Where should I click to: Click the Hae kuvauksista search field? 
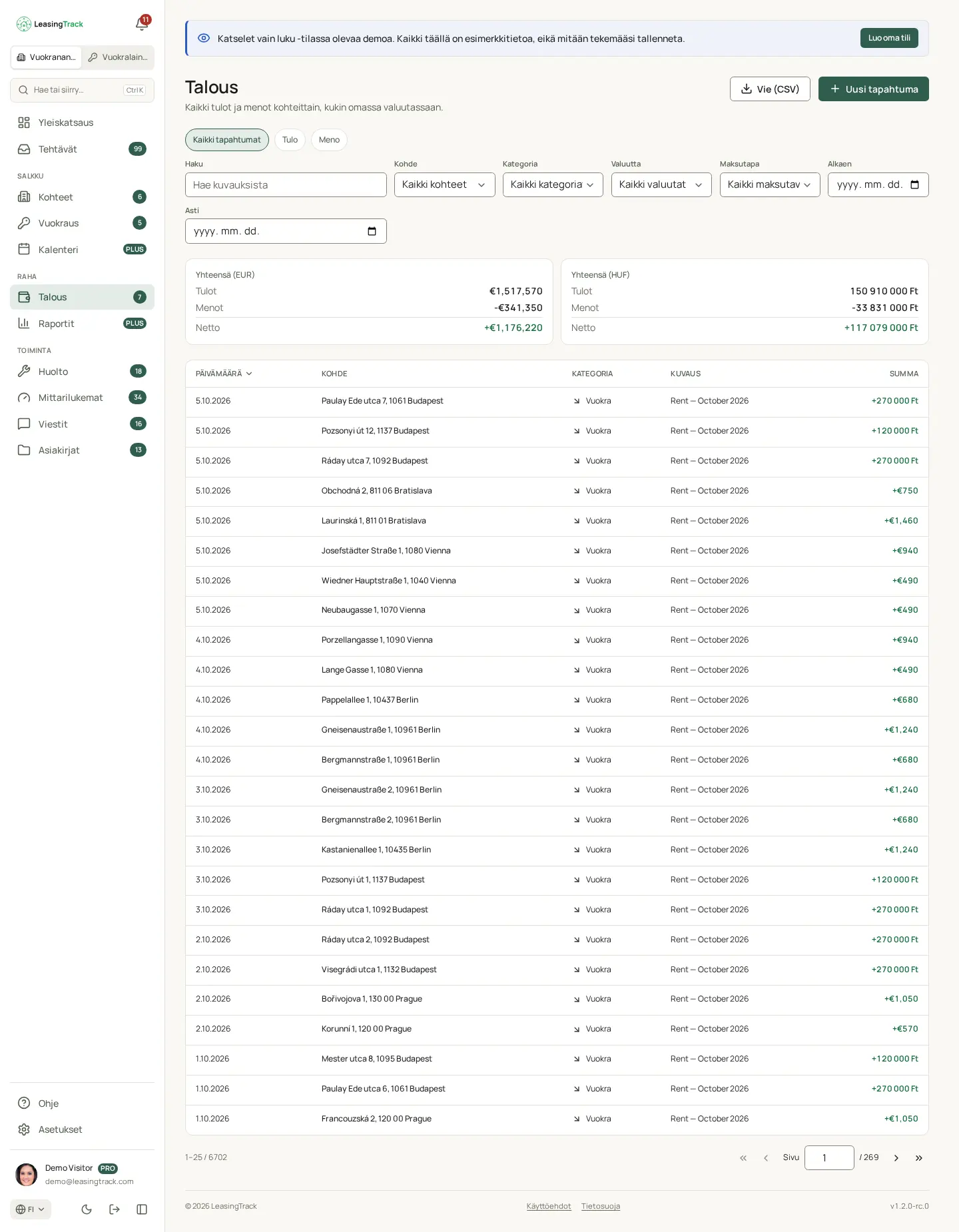(x=286, y=184)
